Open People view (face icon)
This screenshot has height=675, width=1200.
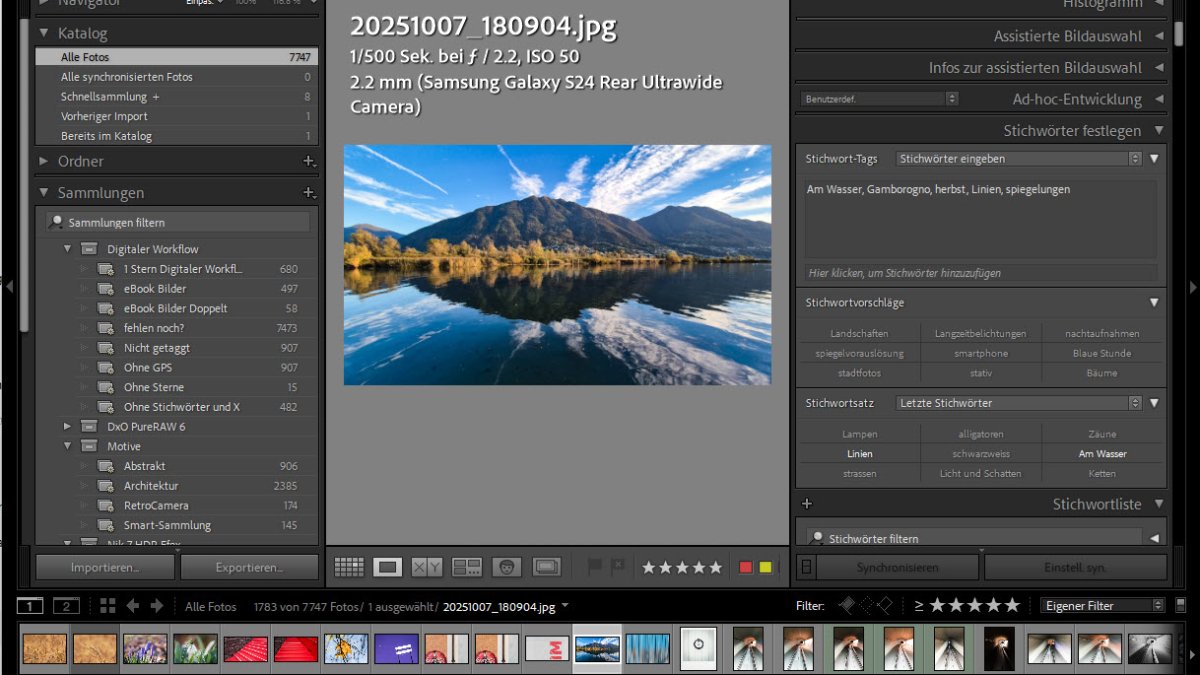(x=507, y=567)
